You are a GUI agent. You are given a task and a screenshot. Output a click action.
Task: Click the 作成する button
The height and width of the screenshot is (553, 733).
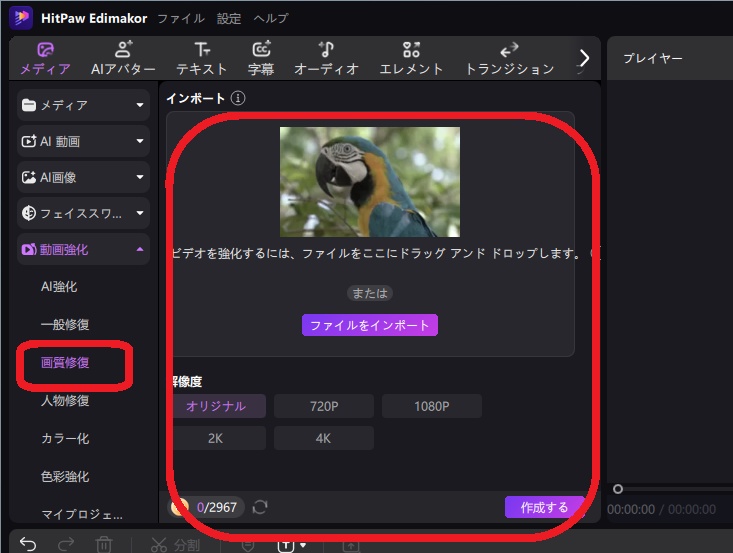click(545, 507)
